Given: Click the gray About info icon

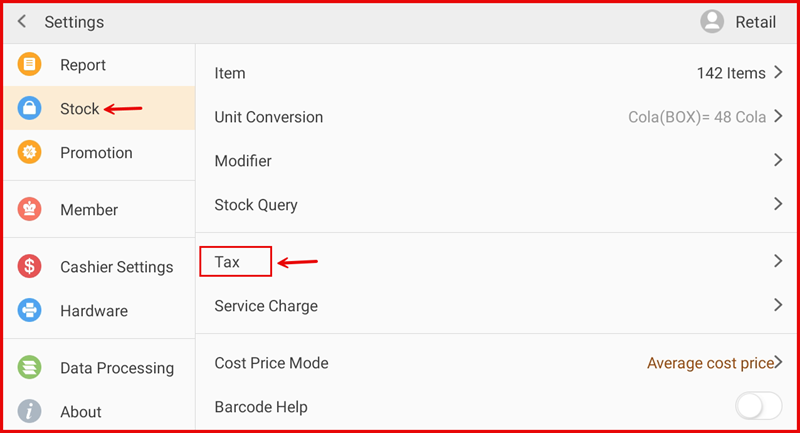Looking at the screenshot, I should point(30,412).
